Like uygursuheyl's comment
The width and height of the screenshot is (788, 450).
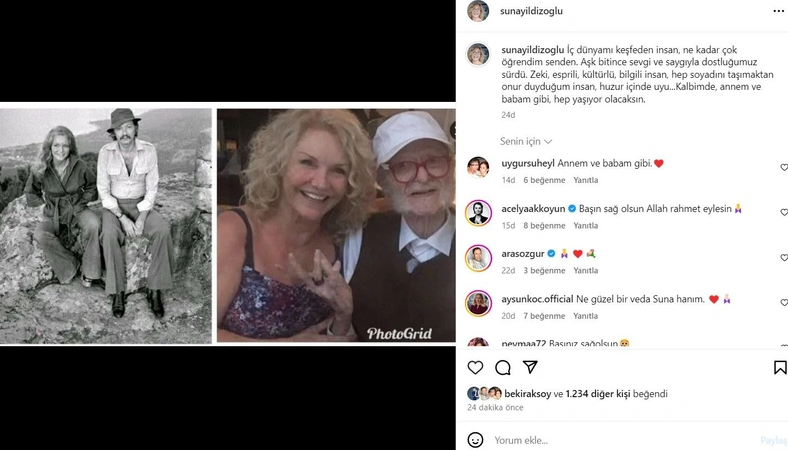pos(783,168)
